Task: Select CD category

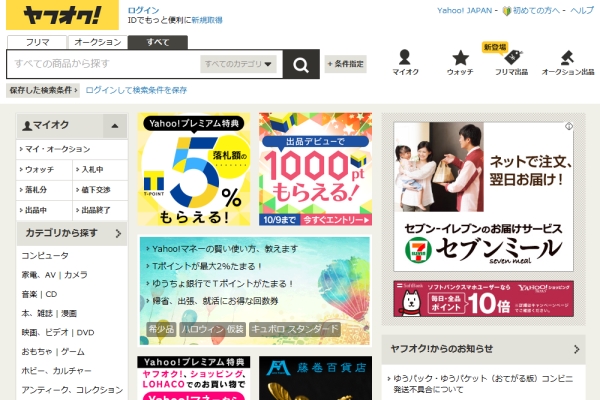Action: click(x=51, y=294)
